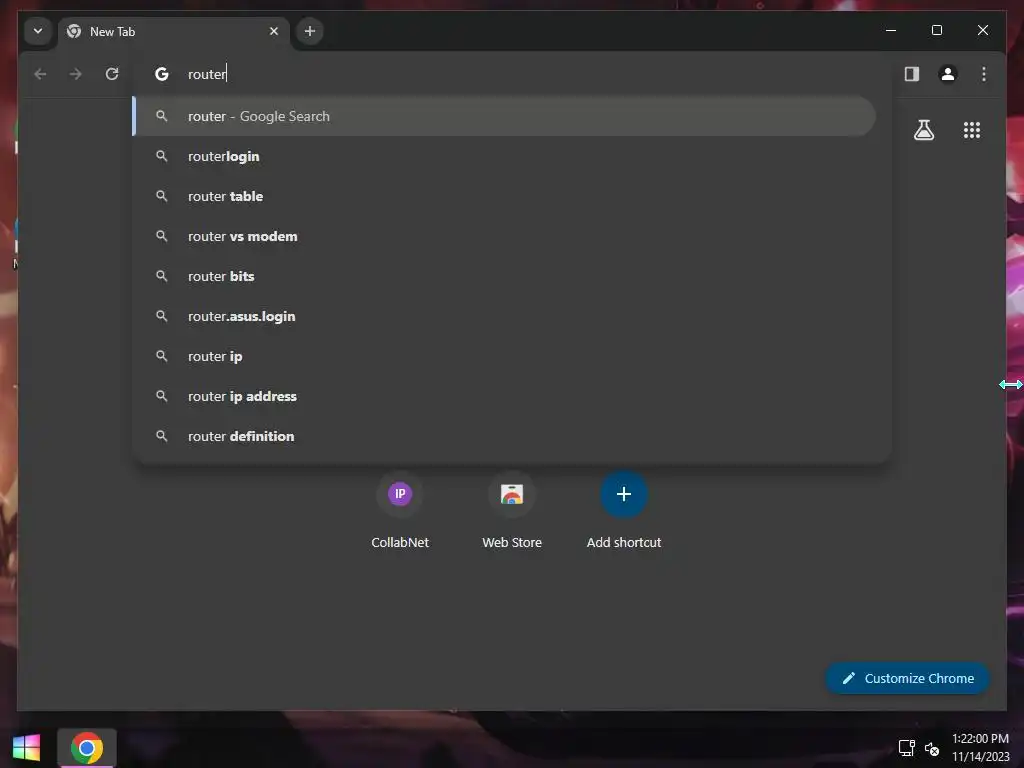Open Customize Chrome panel
This screenshot has width=1024, height=768.
[x=907, y=679]
